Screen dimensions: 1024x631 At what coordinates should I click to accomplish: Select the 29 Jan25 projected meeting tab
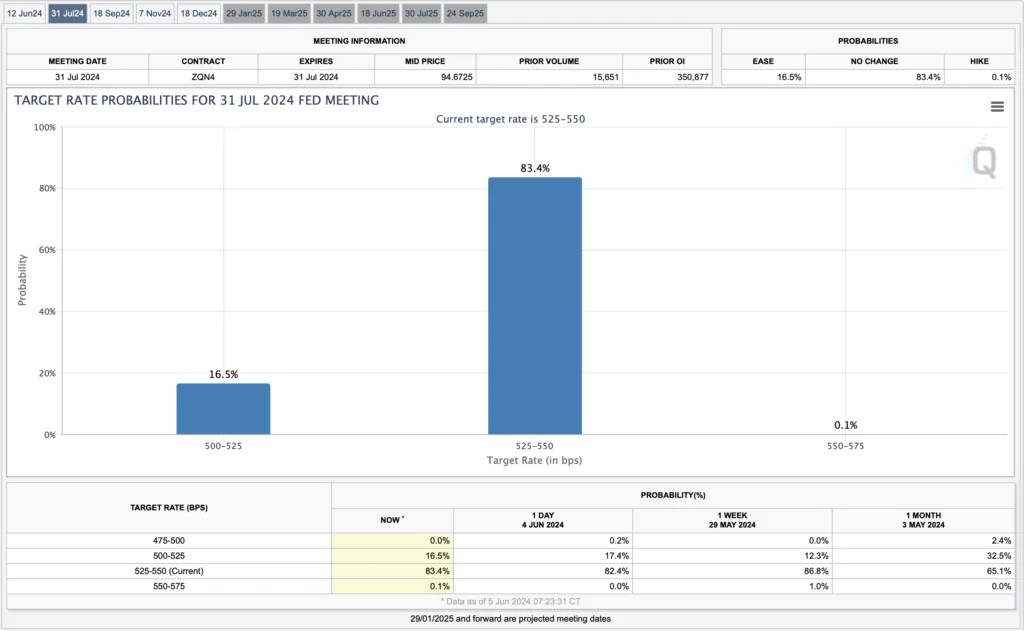pyautogui.click(x=244, y=13)
